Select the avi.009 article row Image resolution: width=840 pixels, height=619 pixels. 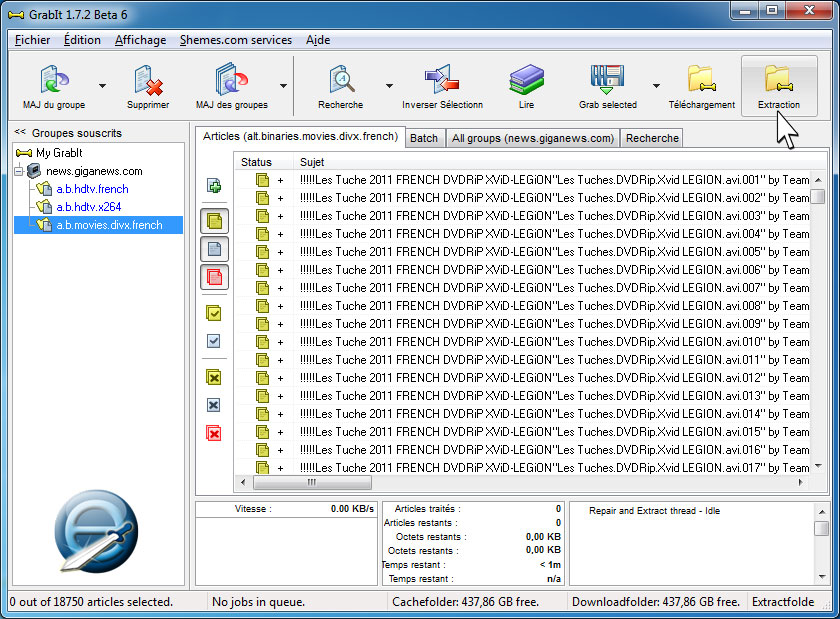pos(522,324)
